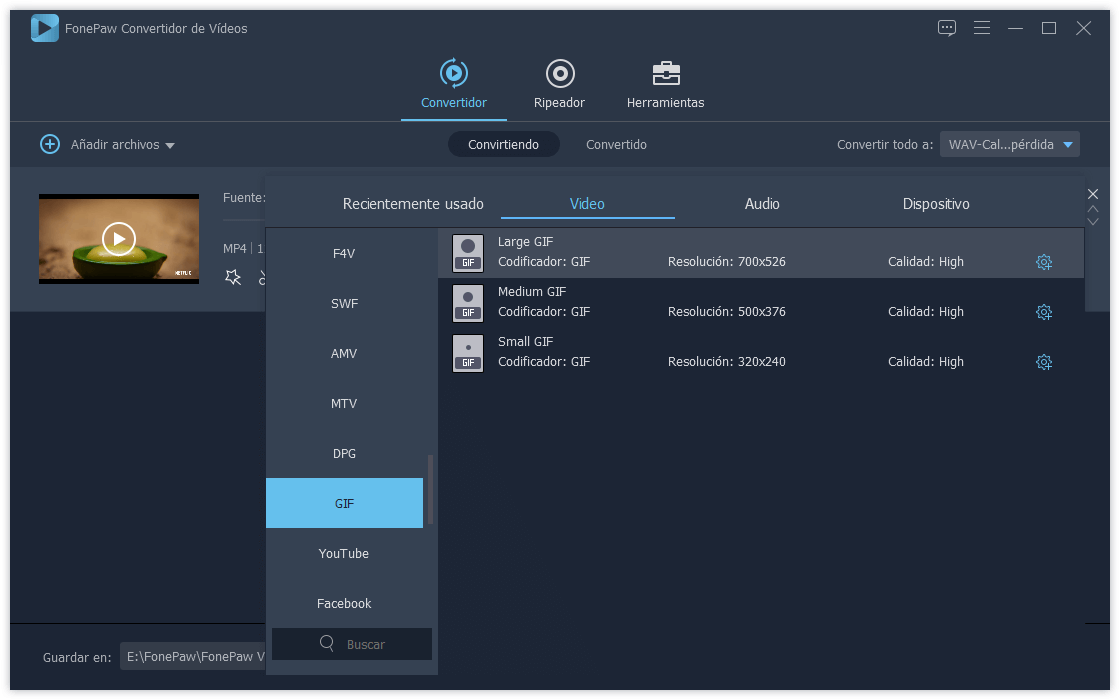The height and width of the screenshot is (700, 1120).
Task: Choose YouTube in the format list
Action: tap(344, 554)
